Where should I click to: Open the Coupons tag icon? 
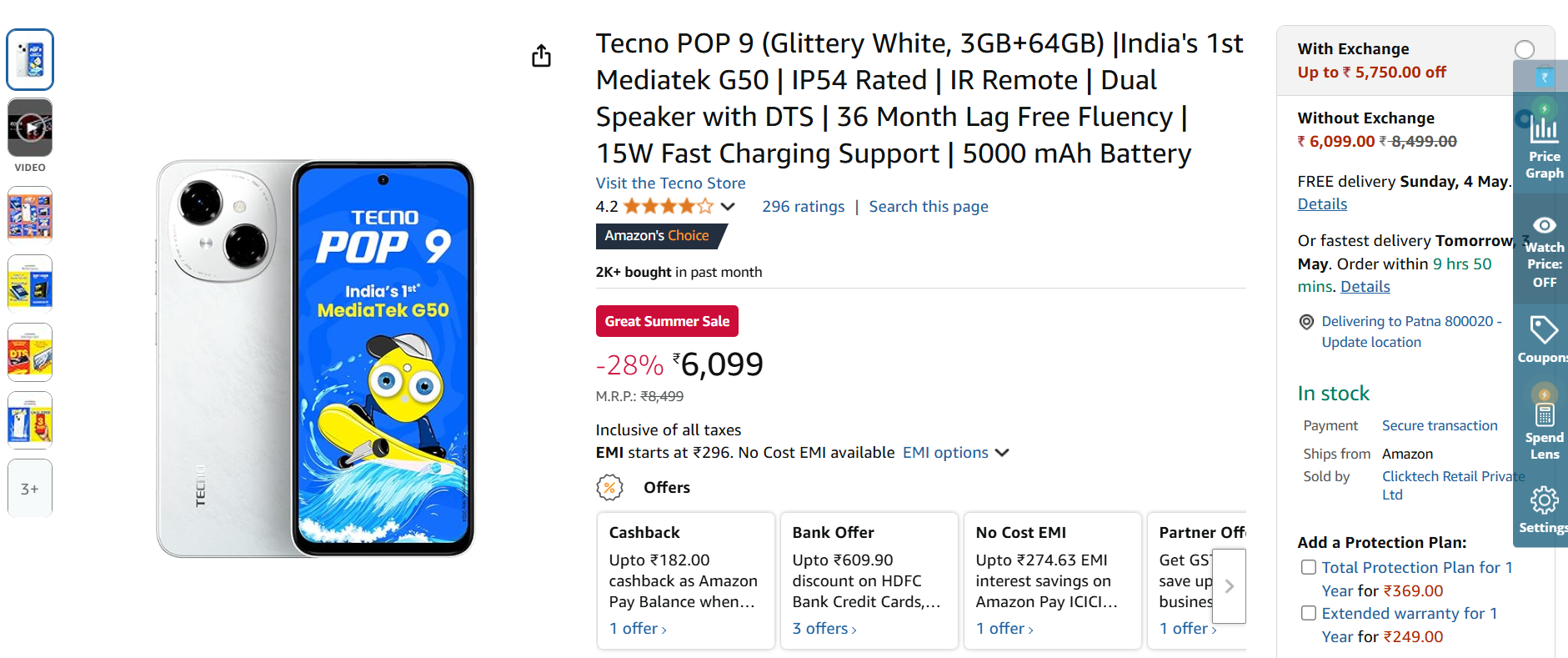(x=1544, y=330)
